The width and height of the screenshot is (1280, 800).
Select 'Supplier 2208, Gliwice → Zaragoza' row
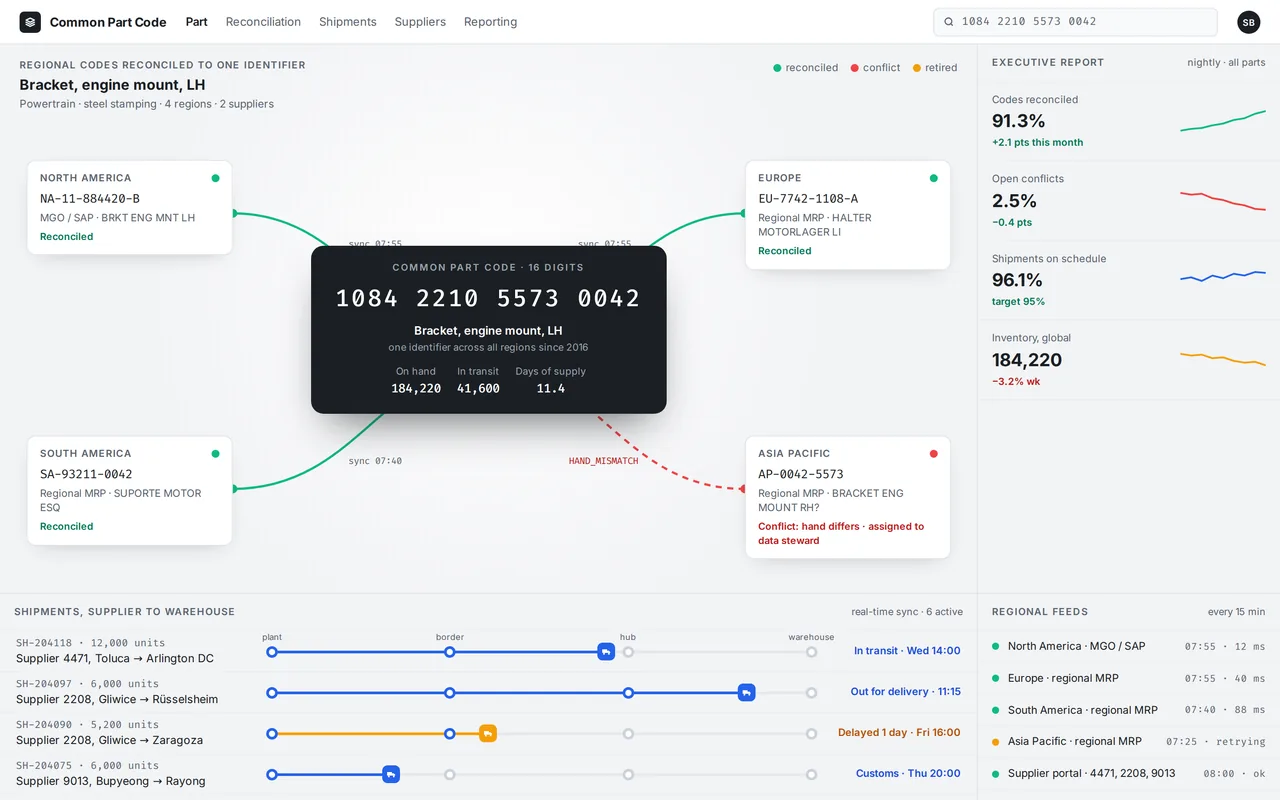(x=109, y=740)
